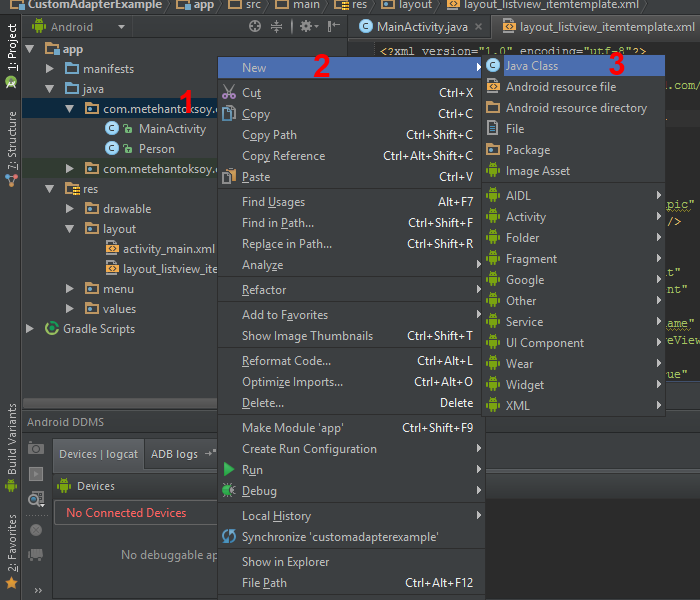
Task: Click the scroll-from-source target icon
Action: coord(254,27)
